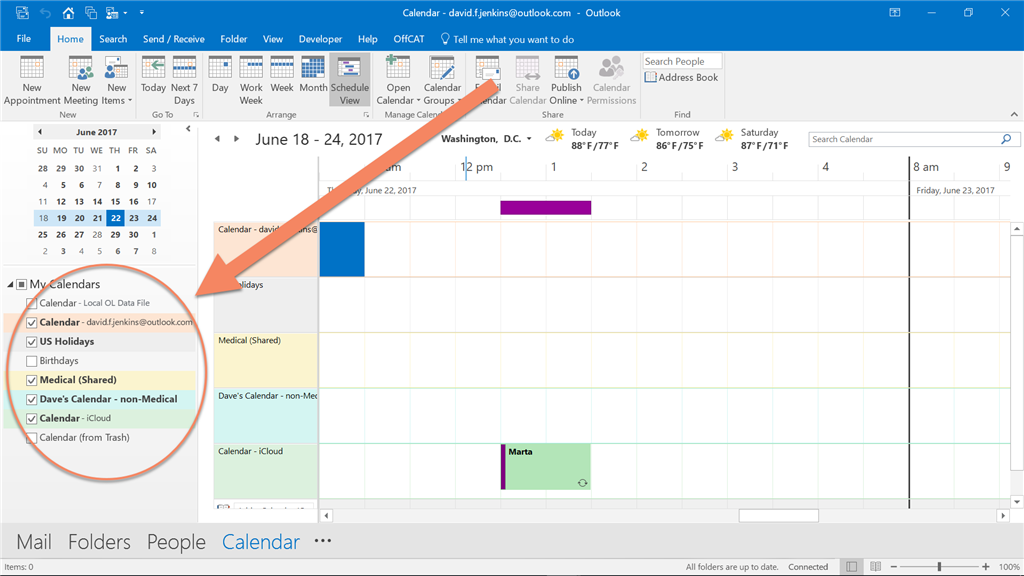Check the Birthdays calendar
This screenshot has height=576, width=1024.
31,360
